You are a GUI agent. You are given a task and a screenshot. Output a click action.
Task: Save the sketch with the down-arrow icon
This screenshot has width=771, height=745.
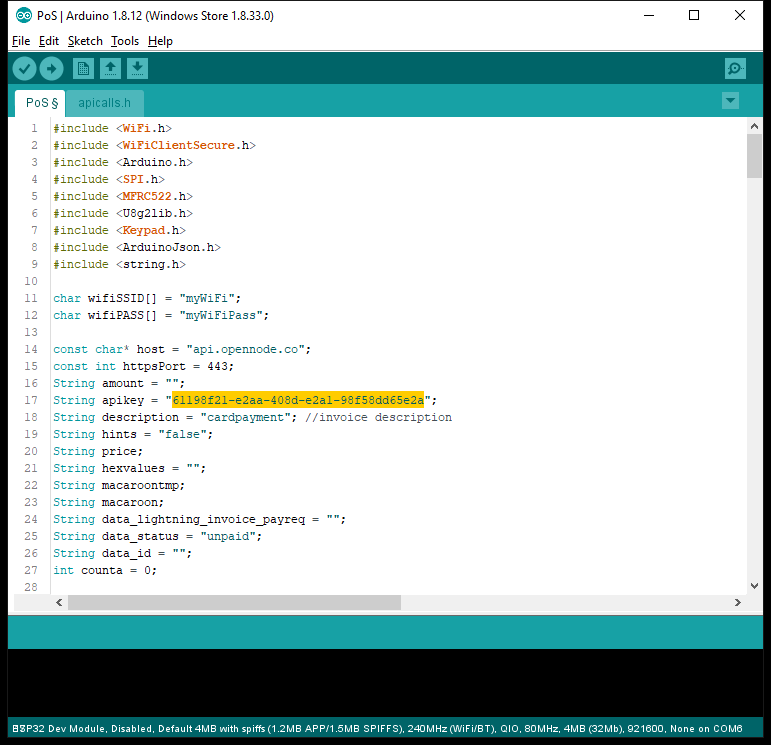coord(138,69)
